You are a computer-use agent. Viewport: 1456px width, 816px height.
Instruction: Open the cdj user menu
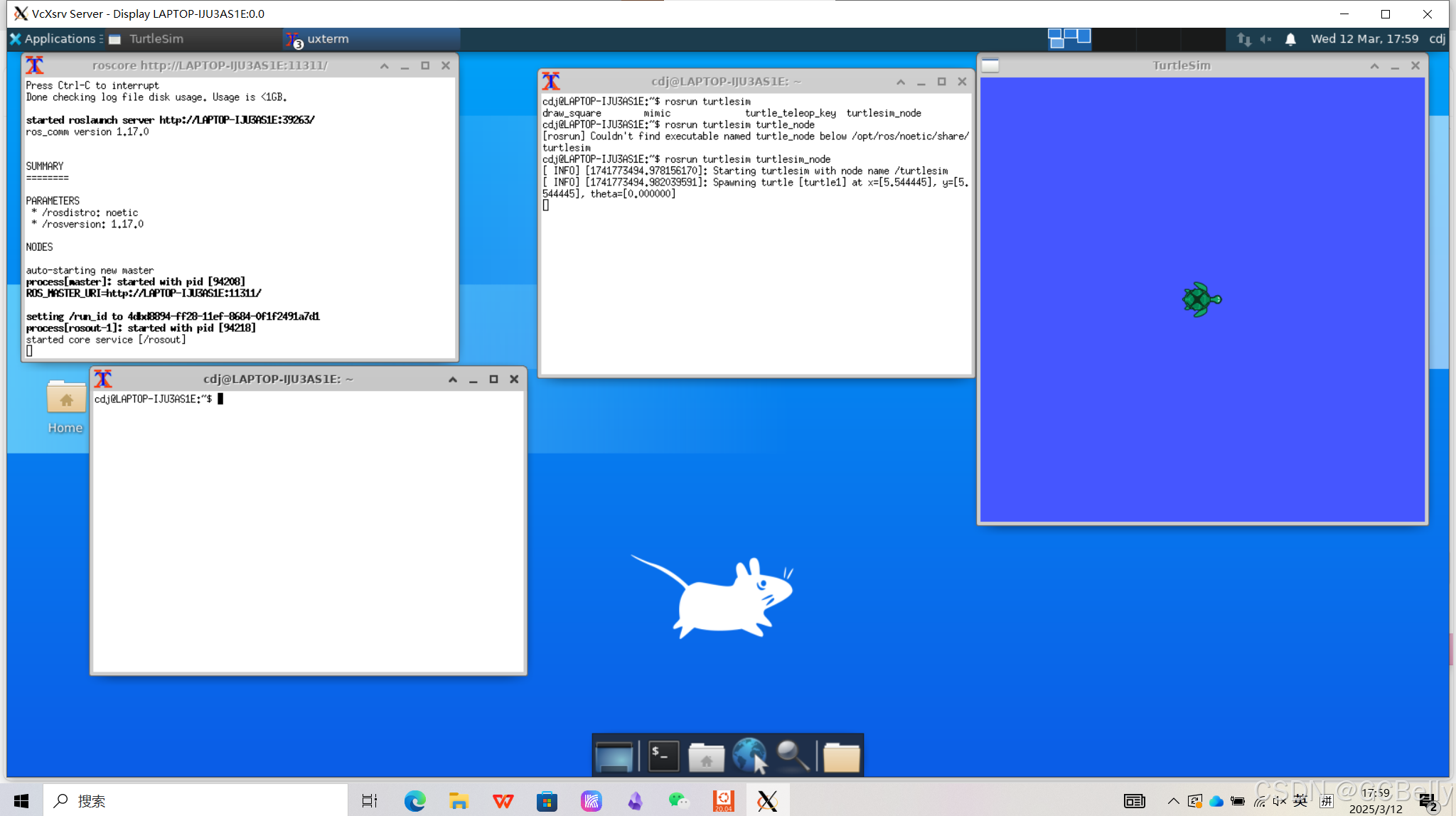point(1437,39)
